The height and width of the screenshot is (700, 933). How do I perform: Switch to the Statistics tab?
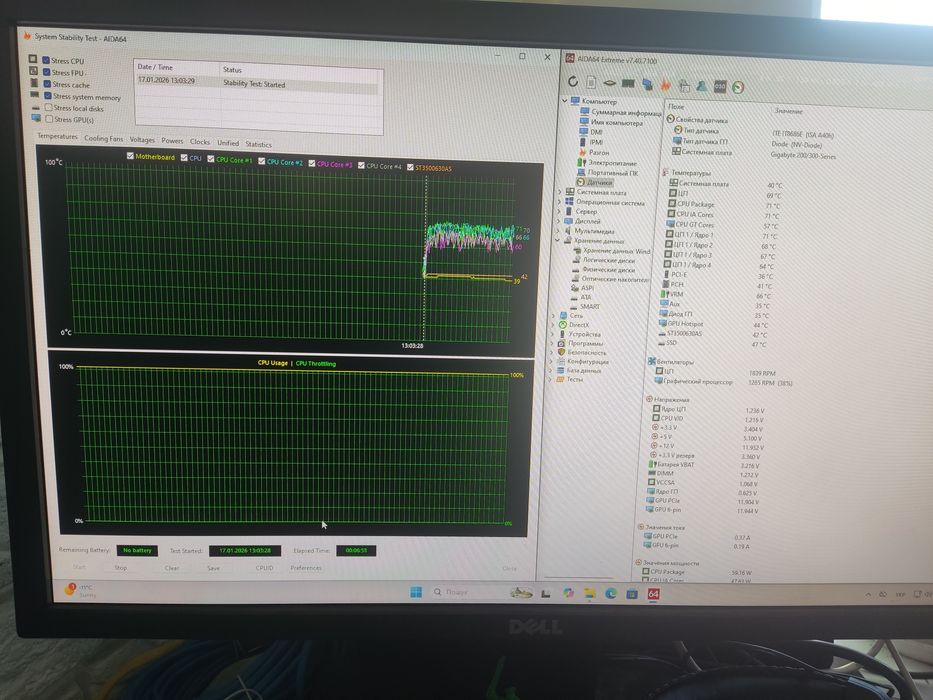point(258,144)
